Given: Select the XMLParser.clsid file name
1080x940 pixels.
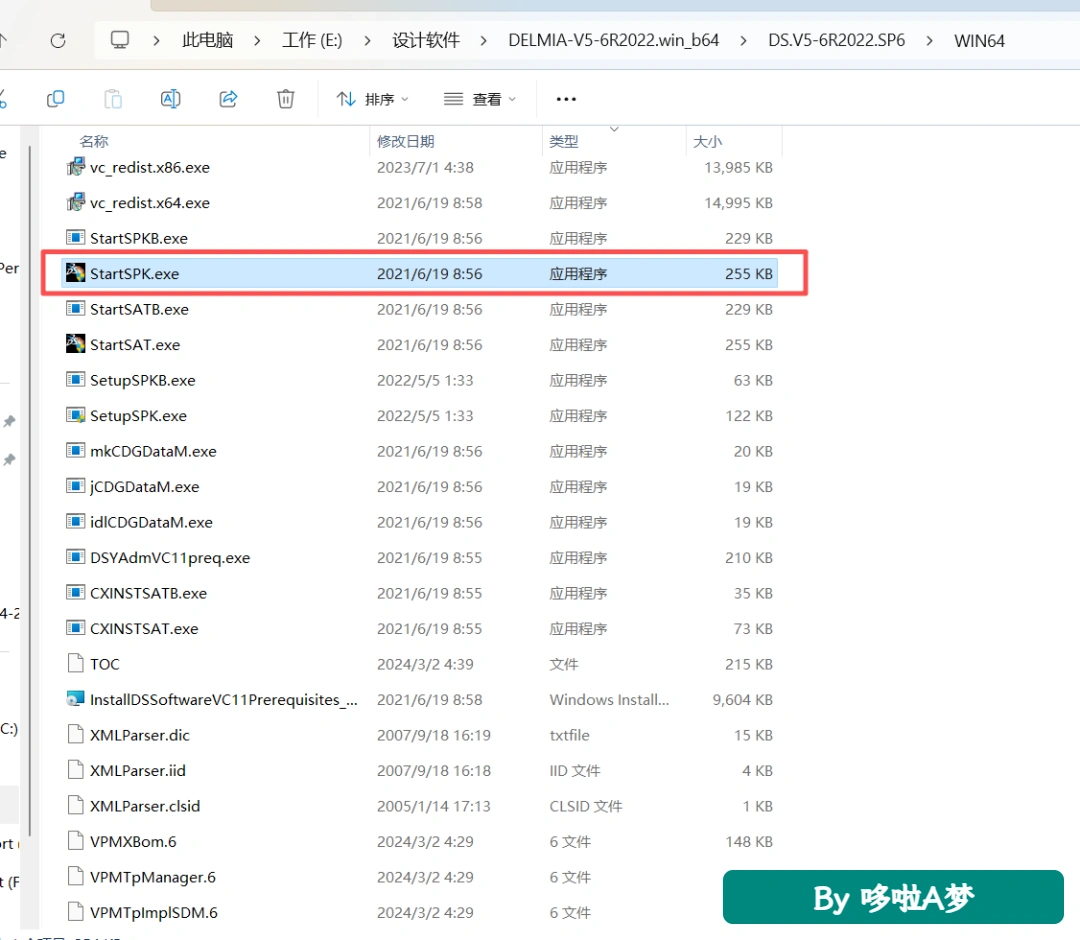Looking at the screenshot, I should (145, 806).
